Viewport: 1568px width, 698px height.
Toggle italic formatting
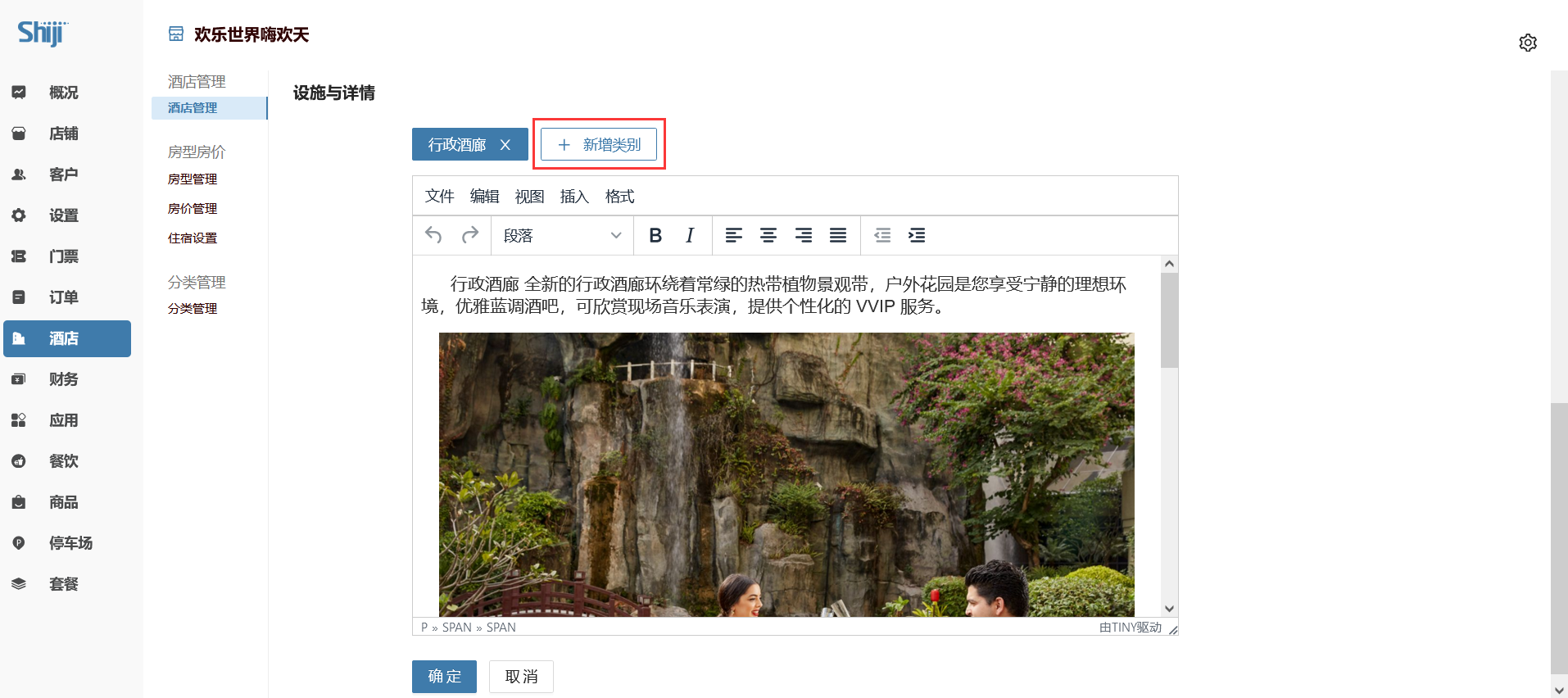[690, 236]
